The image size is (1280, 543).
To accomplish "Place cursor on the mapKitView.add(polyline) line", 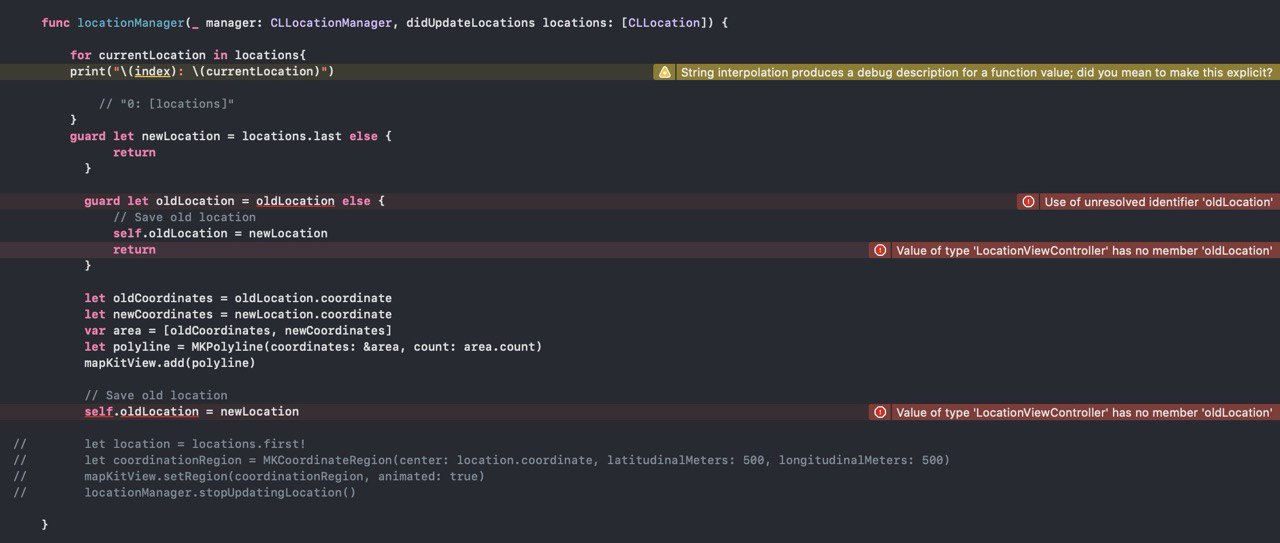I will pos(170,363).
